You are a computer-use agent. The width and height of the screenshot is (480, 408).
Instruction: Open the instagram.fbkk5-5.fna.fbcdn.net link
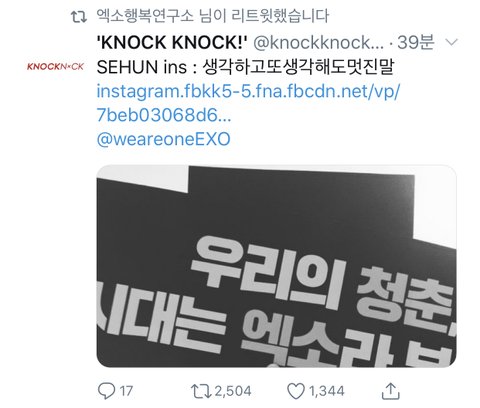pos(248,91)
